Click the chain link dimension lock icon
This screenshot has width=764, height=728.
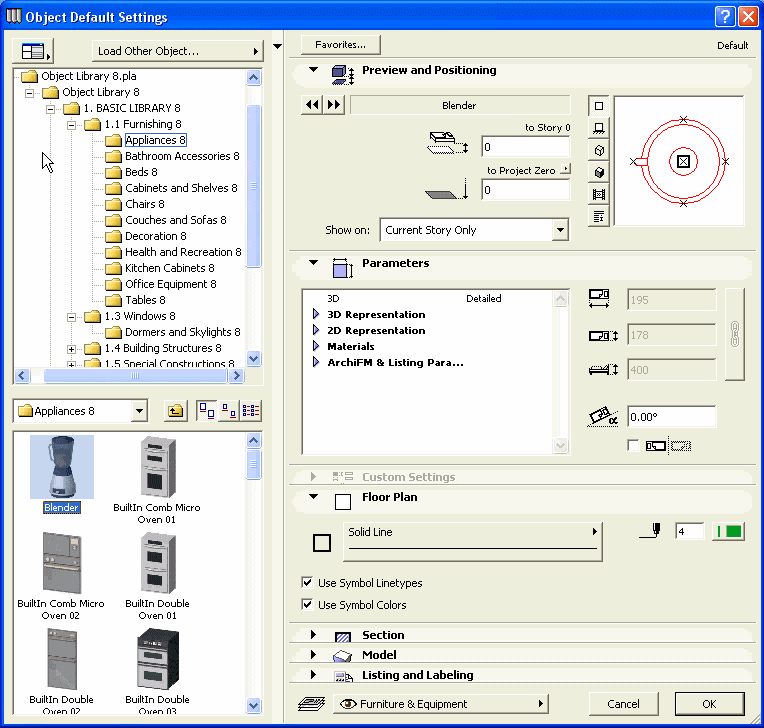point(735,334)
